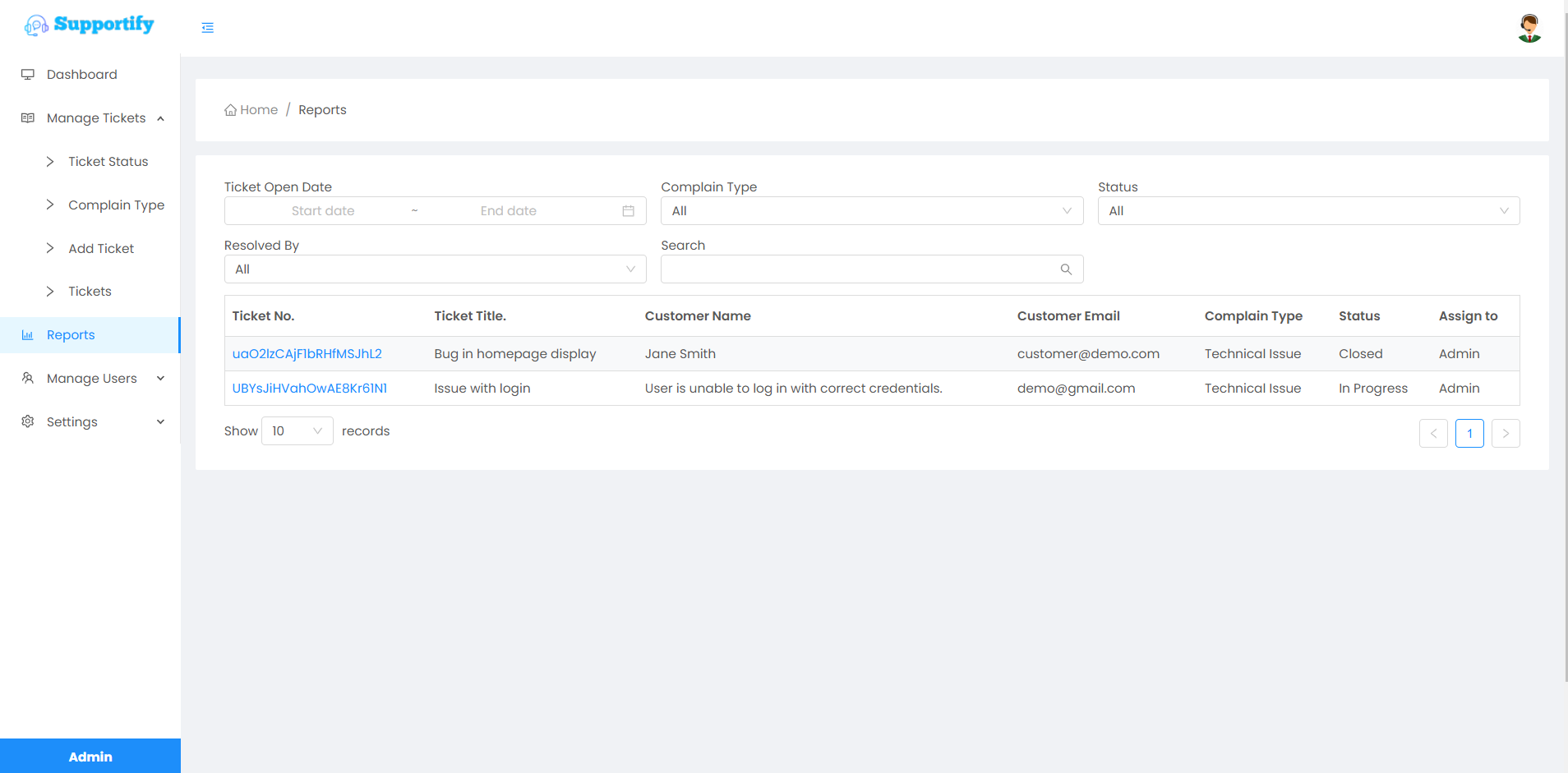Screen dimensions: 1568x773
Task: Select Add Ticket in sidebar
Action: point(101,249)
